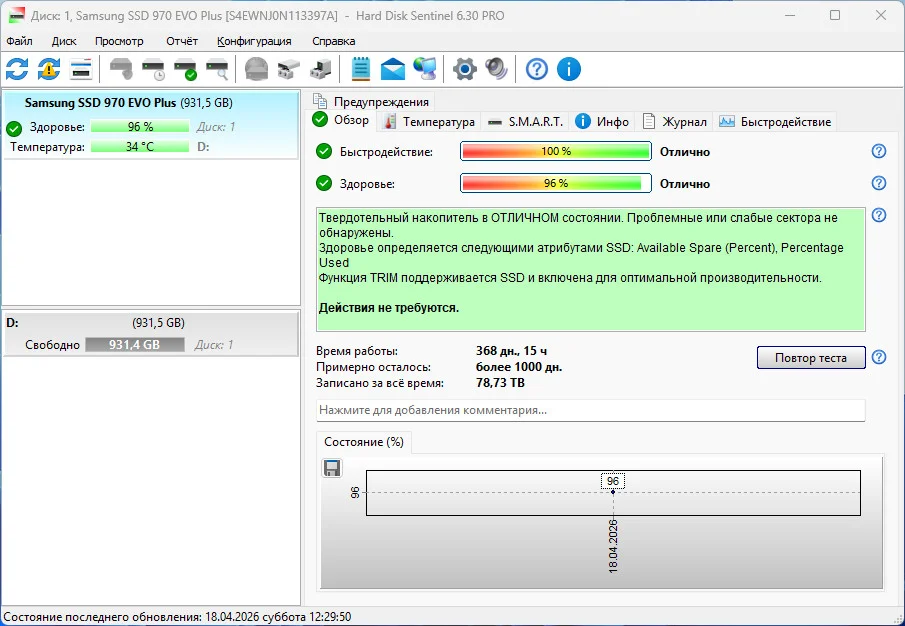Open the Справка menu
The width and height of the screenshot is (905, 626).
(x=334, y=41)
